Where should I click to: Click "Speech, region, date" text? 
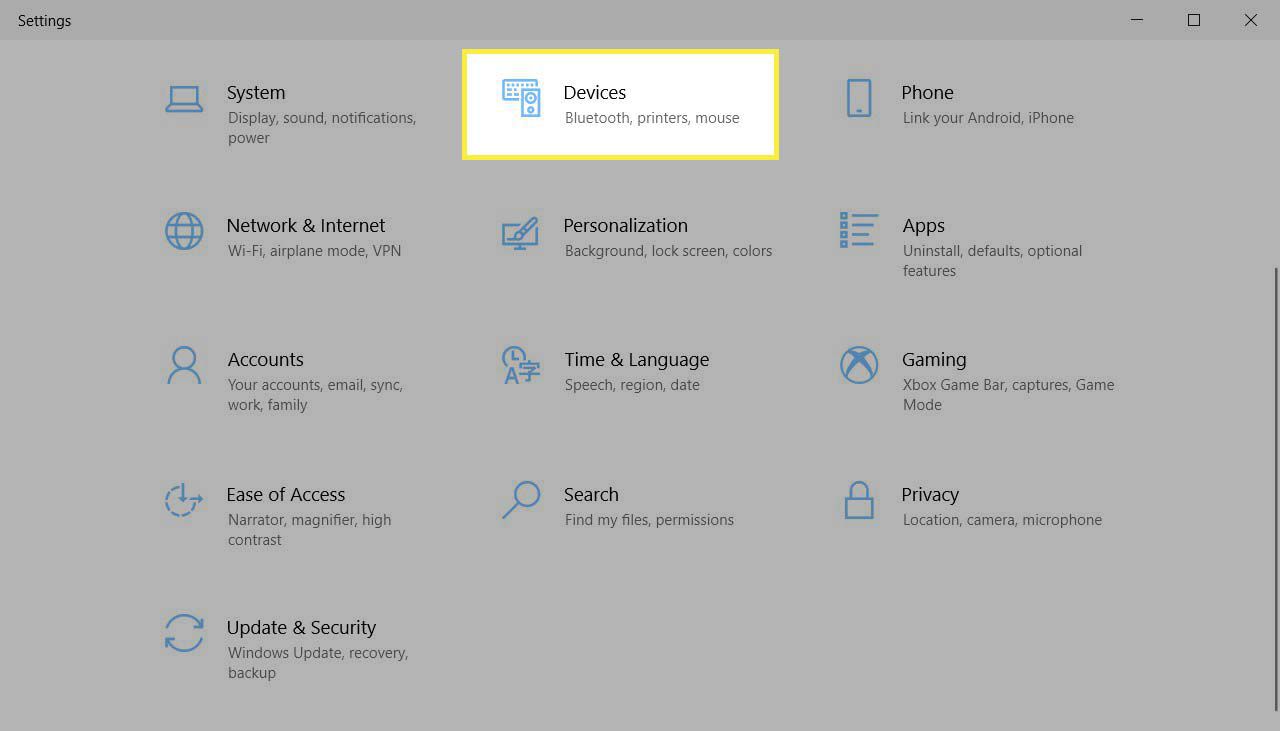[x=632, y=385]
